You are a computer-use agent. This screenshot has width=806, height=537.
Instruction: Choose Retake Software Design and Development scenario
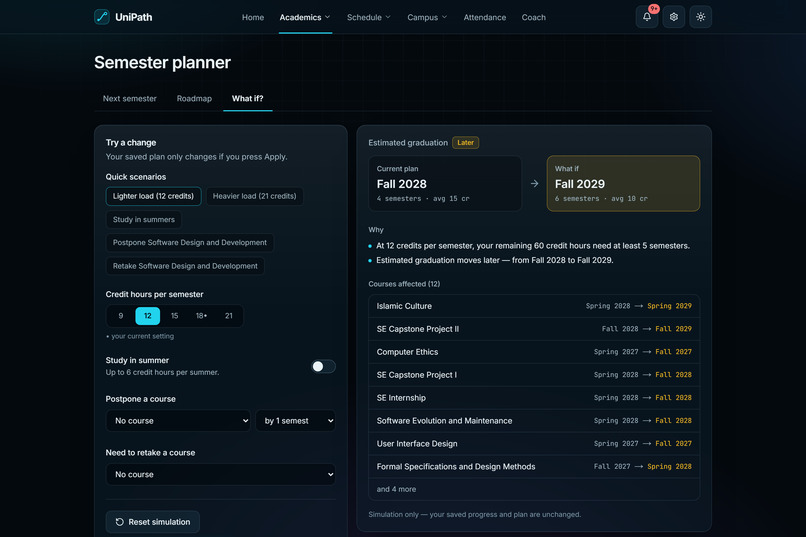click(x=185, y=266)
